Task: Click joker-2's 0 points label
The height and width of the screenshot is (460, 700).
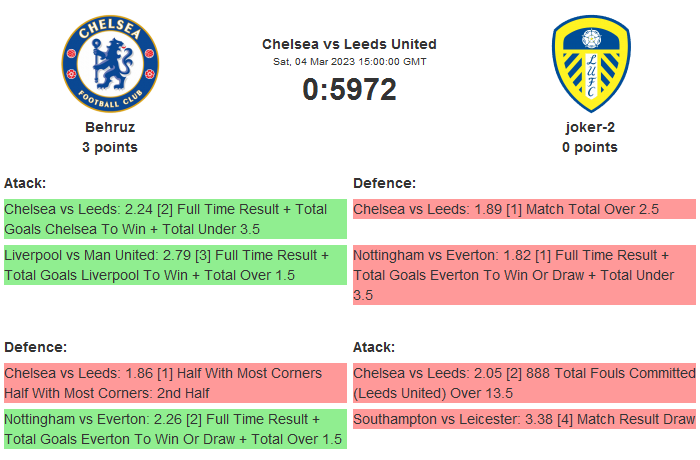Action: pos(590,147)
